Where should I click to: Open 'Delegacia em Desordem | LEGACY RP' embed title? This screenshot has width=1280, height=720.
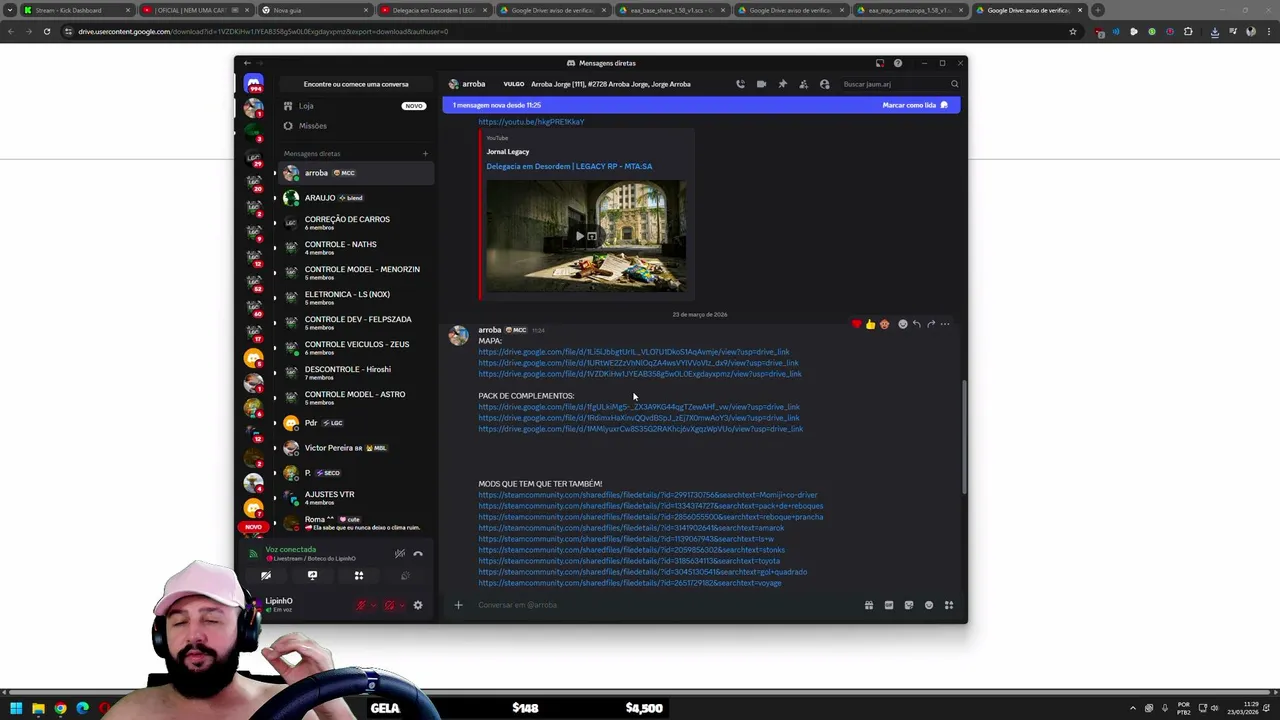pyautogui.click(x=569, y=166)
